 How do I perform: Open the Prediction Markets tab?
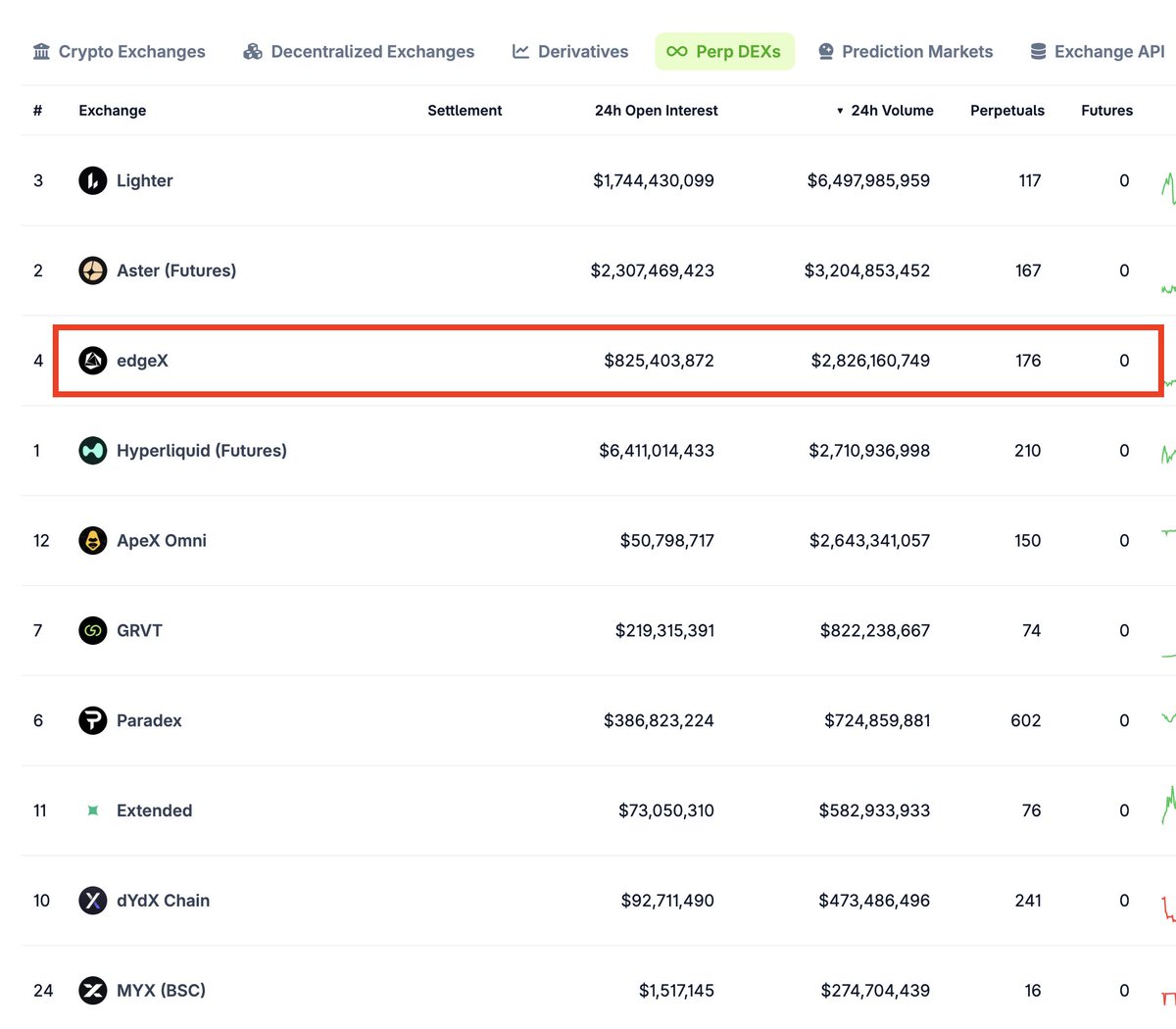[906, 52]
